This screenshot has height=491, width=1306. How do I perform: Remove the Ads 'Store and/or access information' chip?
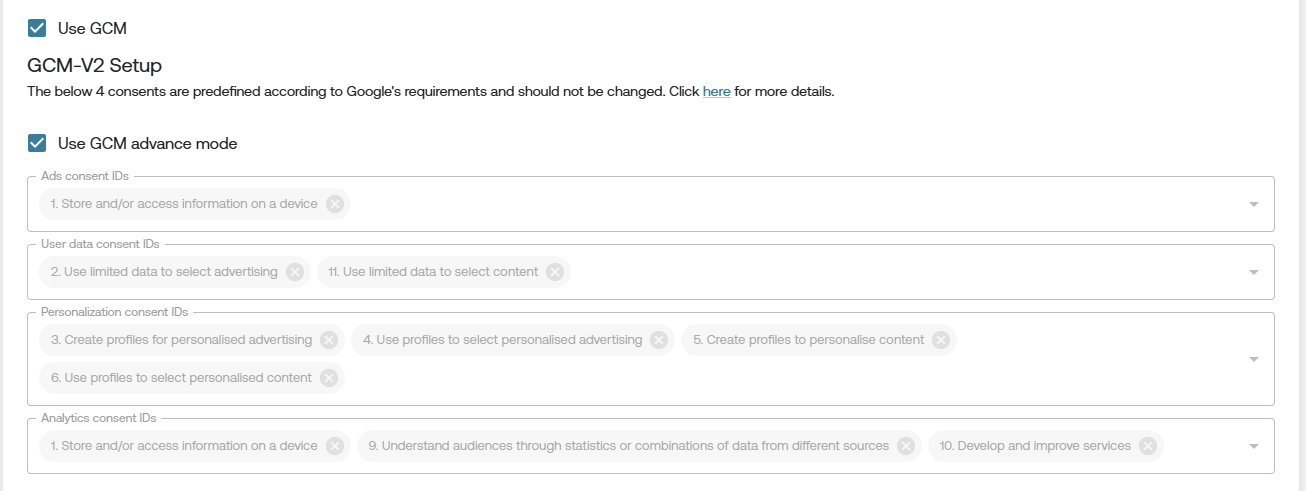tap(335, 204)
